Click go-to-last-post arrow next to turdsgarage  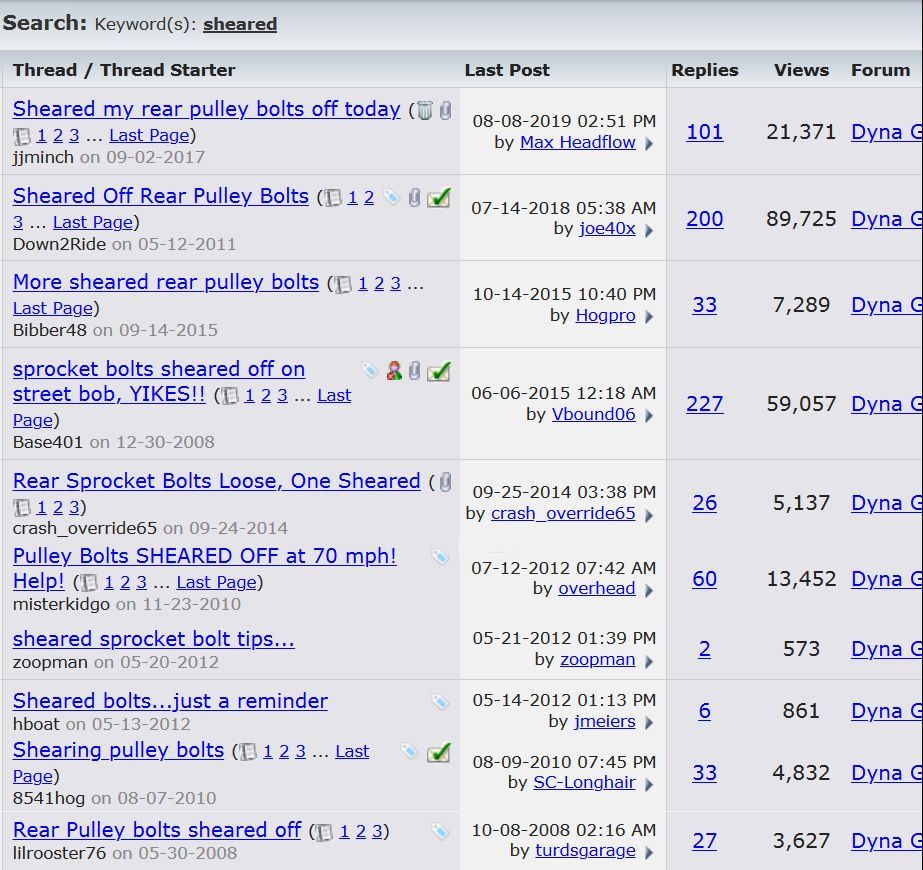click(x=649, y=852)
